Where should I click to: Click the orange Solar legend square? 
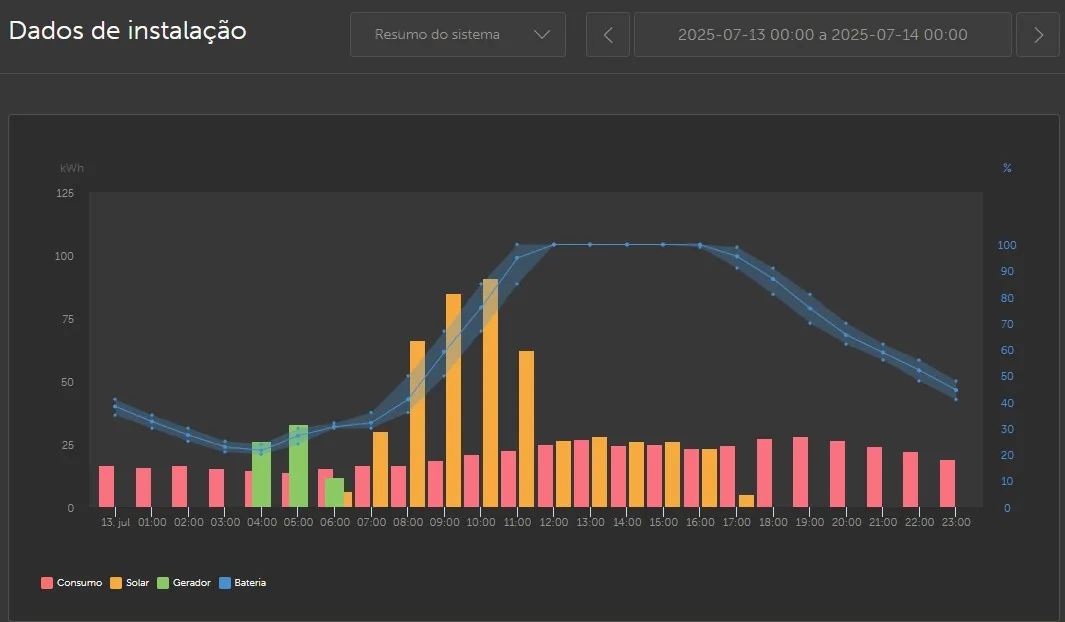116,582
